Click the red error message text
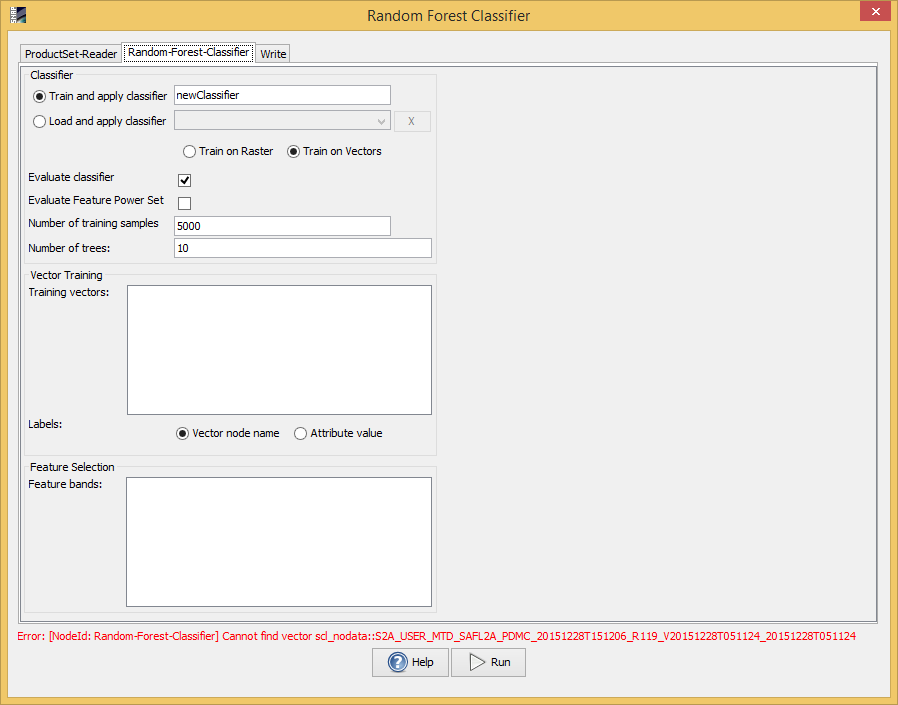Screen dimensions: 898x705 436,636
